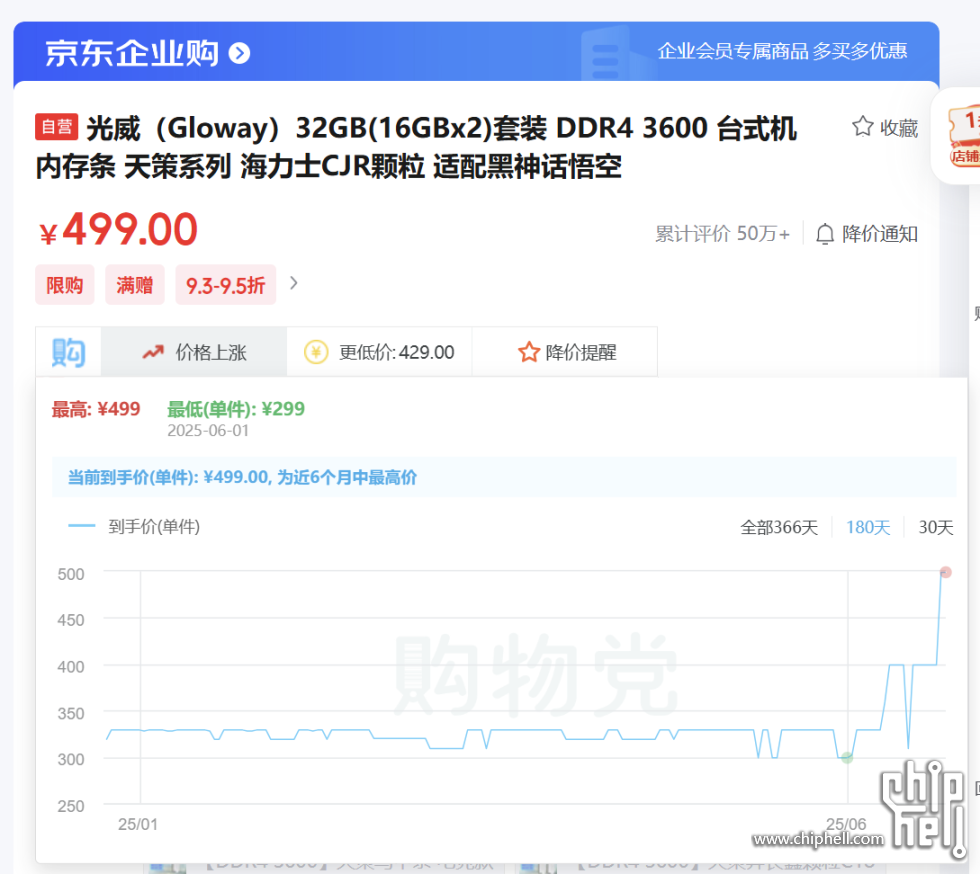This screenshot has height=874, width=980.
Task: Click the 2025-06-01 date text
Action: pyautogui.click(x=208, y=431)
